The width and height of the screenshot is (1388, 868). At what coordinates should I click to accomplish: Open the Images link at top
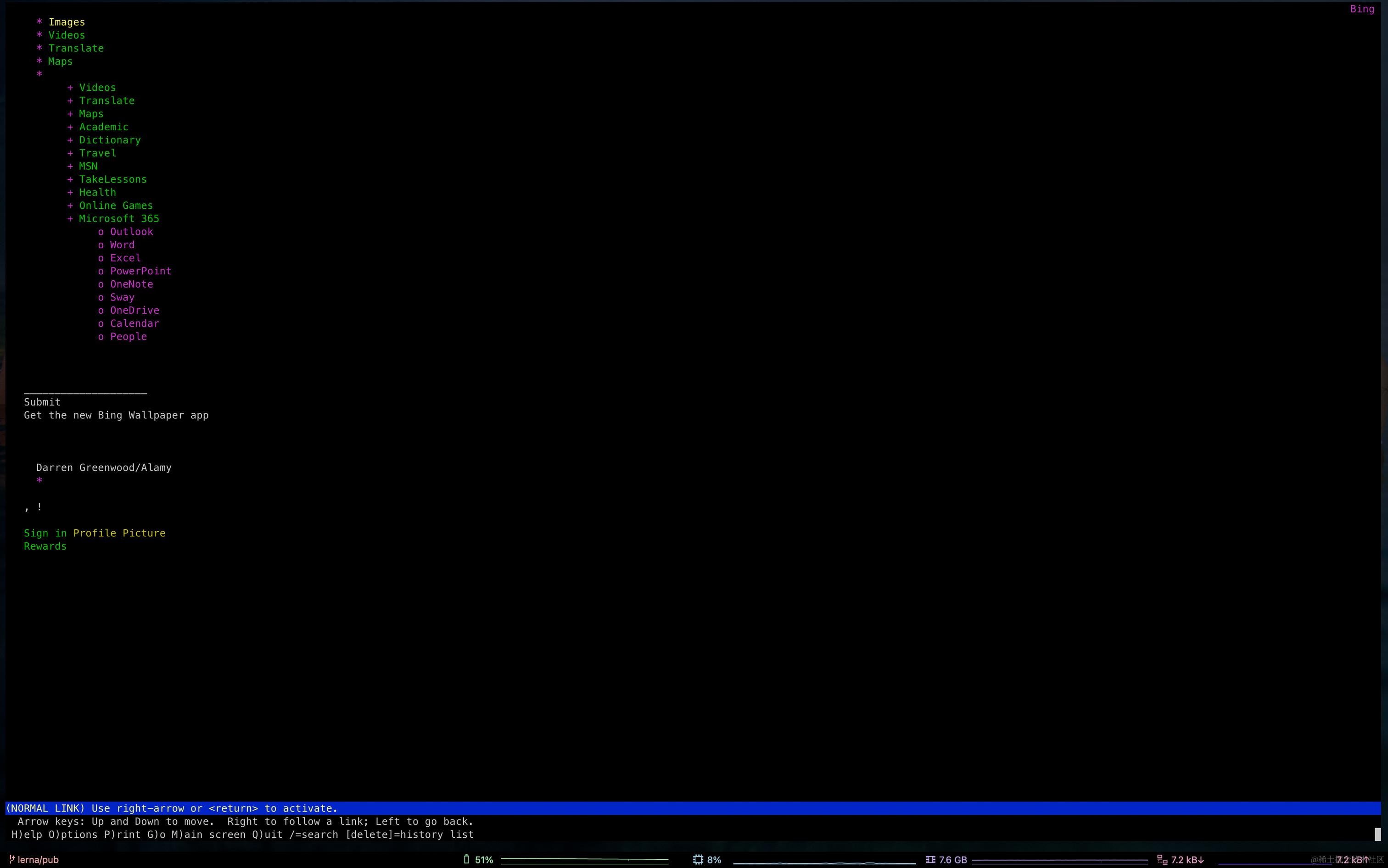tap(67, 22)
